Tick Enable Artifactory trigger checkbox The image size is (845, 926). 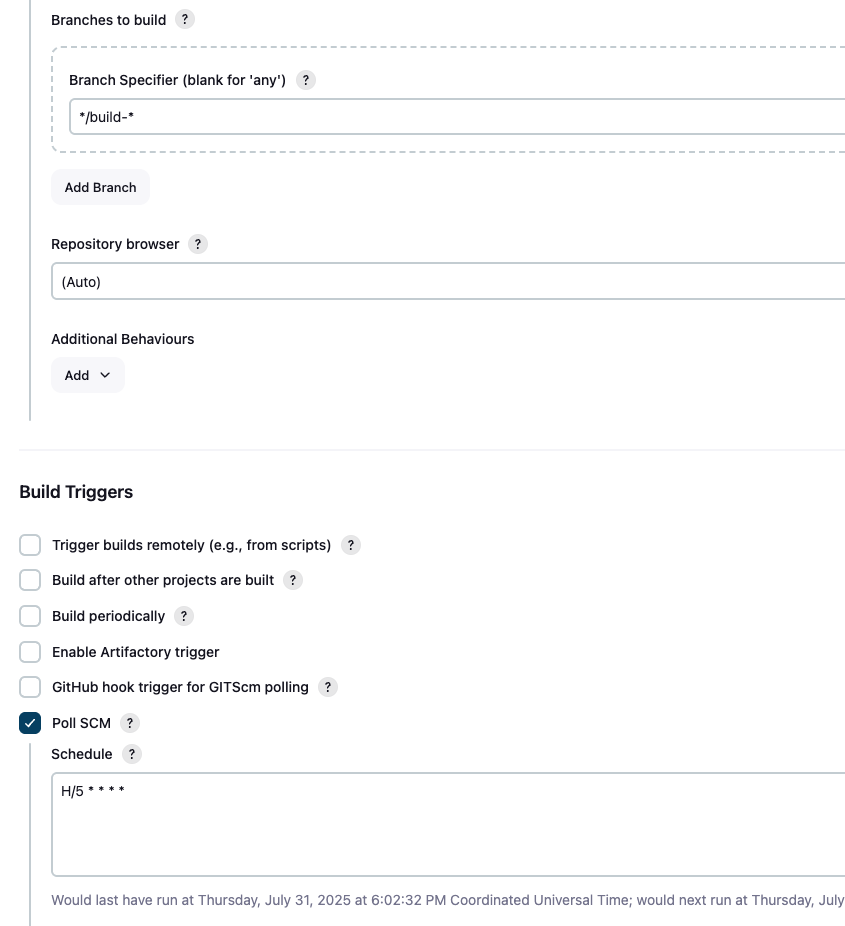[30, 652]
